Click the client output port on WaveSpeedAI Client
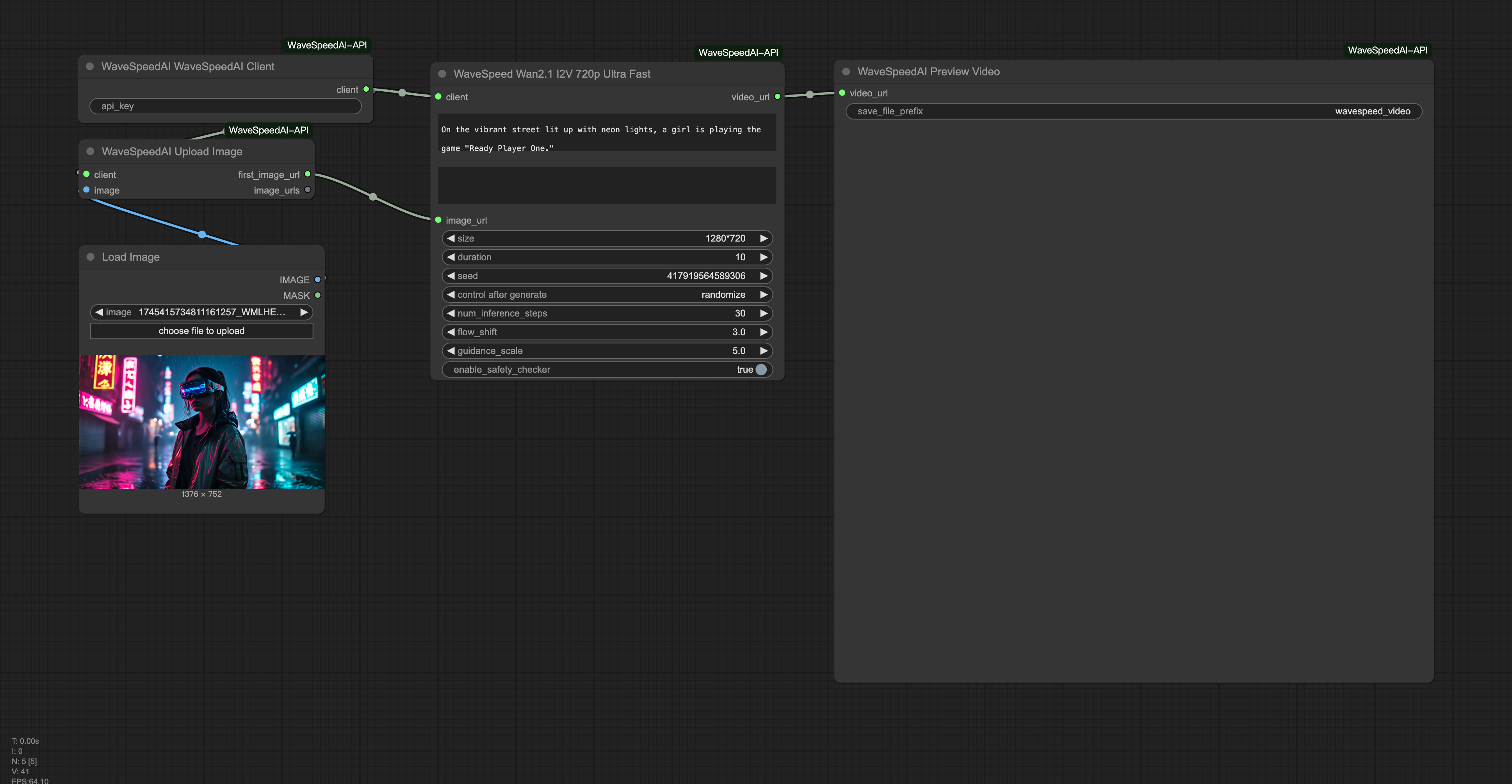 366,89
